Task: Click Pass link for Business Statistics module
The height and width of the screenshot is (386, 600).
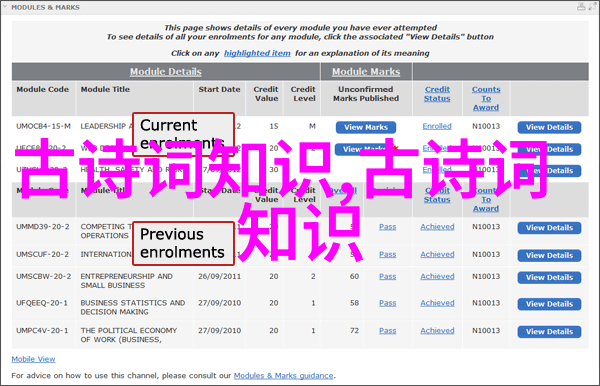Action: (x=388, y=303)
